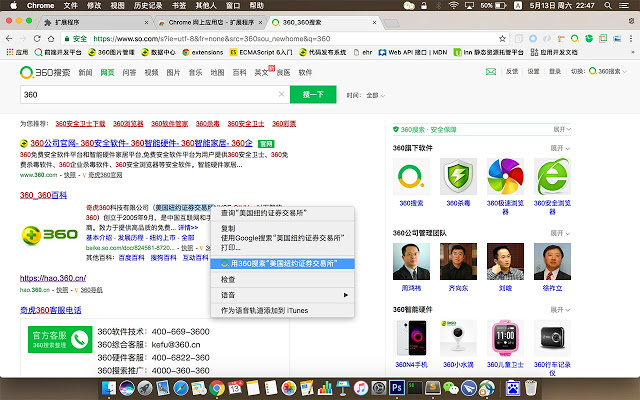
Task: Click the Chrome back arrow
Action: click(9, 38)
